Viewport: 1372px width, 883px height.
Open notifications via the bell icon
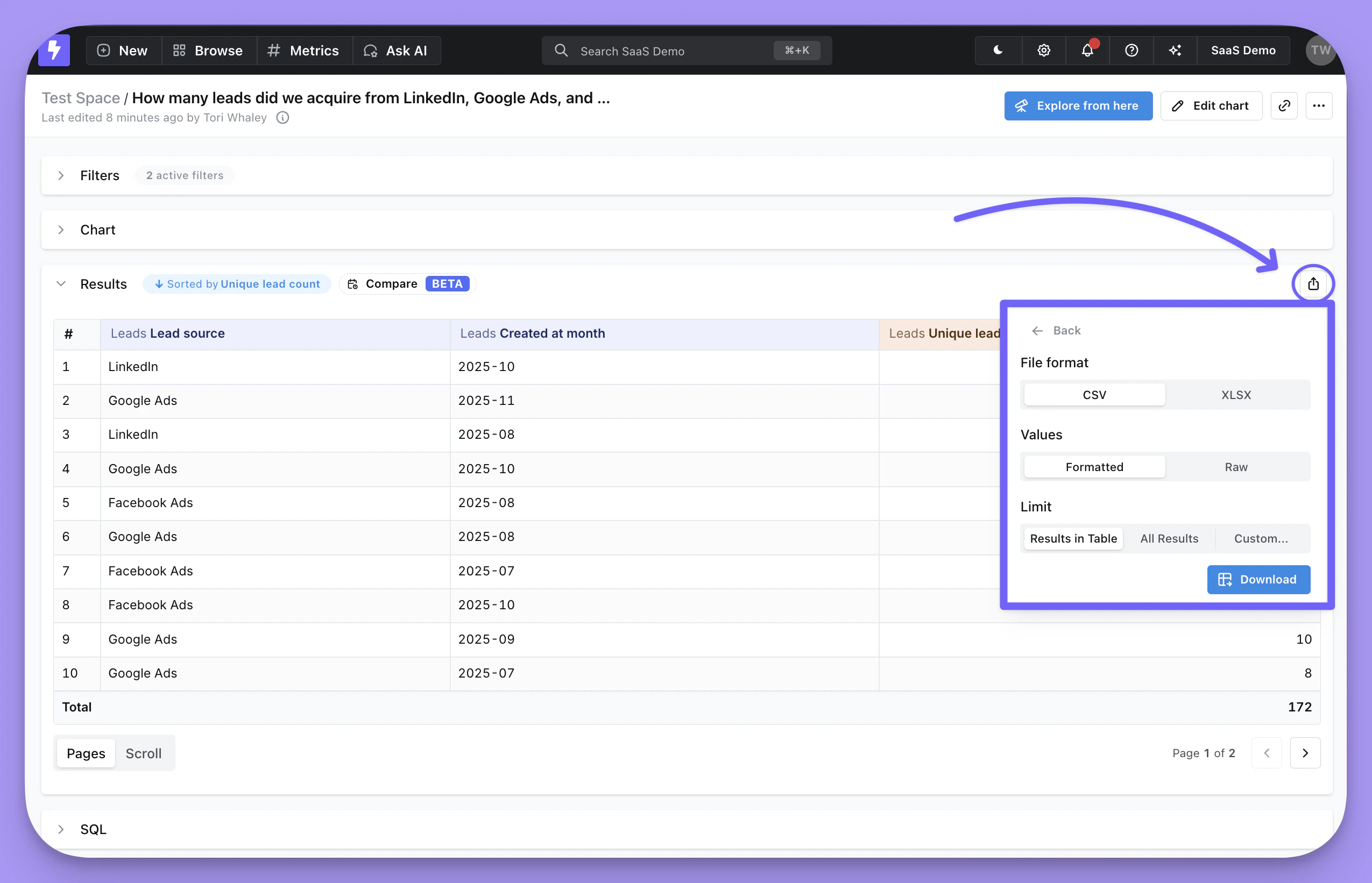click(1087, 51)
